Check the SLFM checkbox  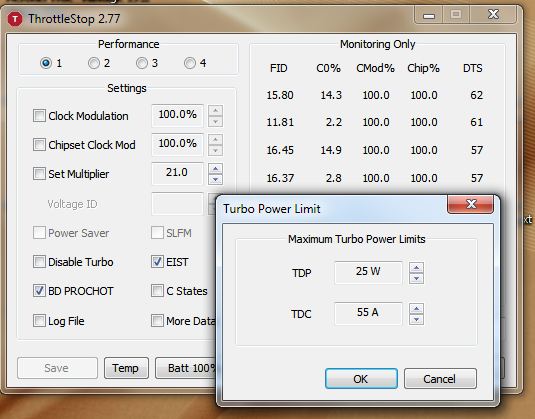click(157, 233)
